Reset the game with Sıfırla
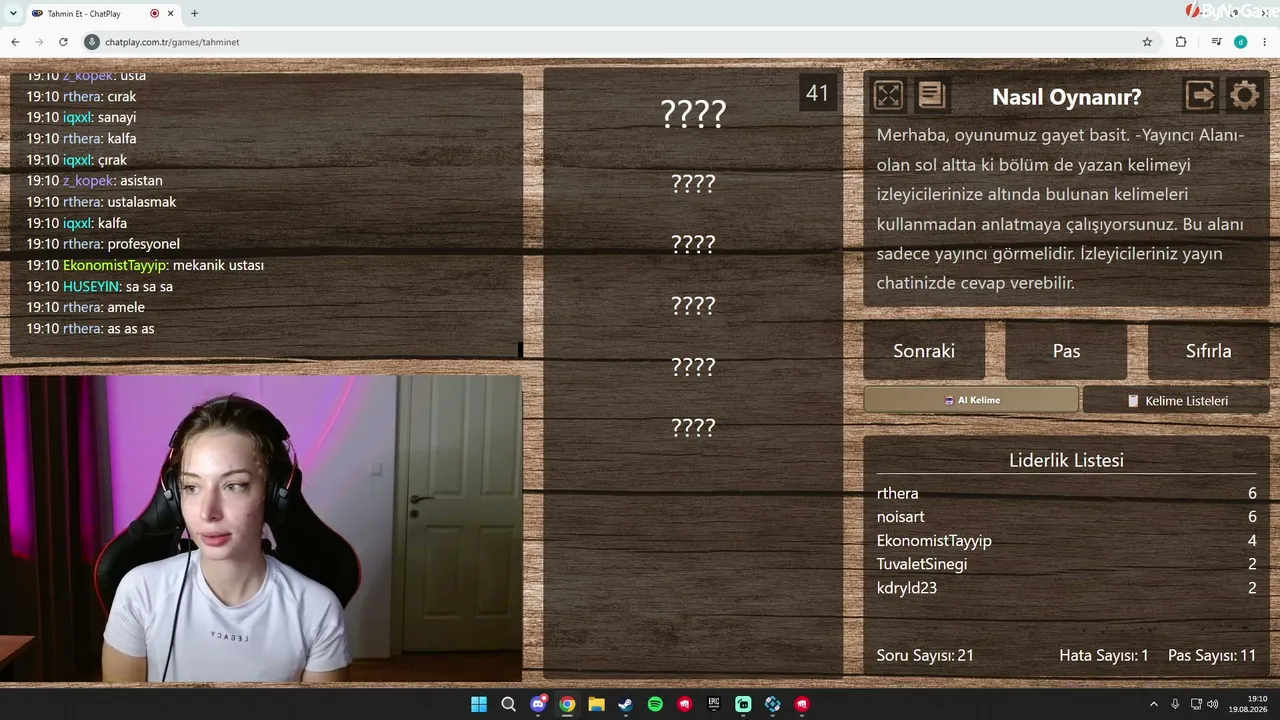Viewport: 1280px width, 720px height. [1208, 351]
